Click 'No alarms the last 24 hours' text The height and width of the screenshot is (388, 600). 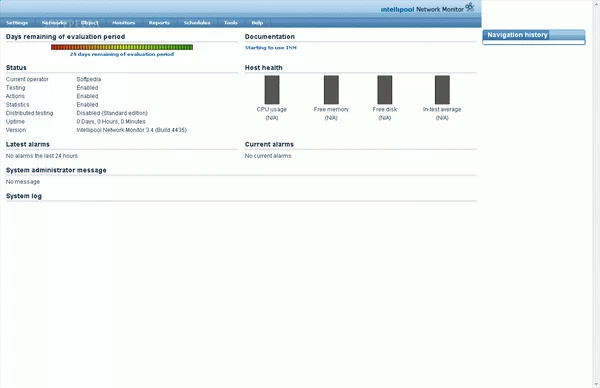coord(42,156)
